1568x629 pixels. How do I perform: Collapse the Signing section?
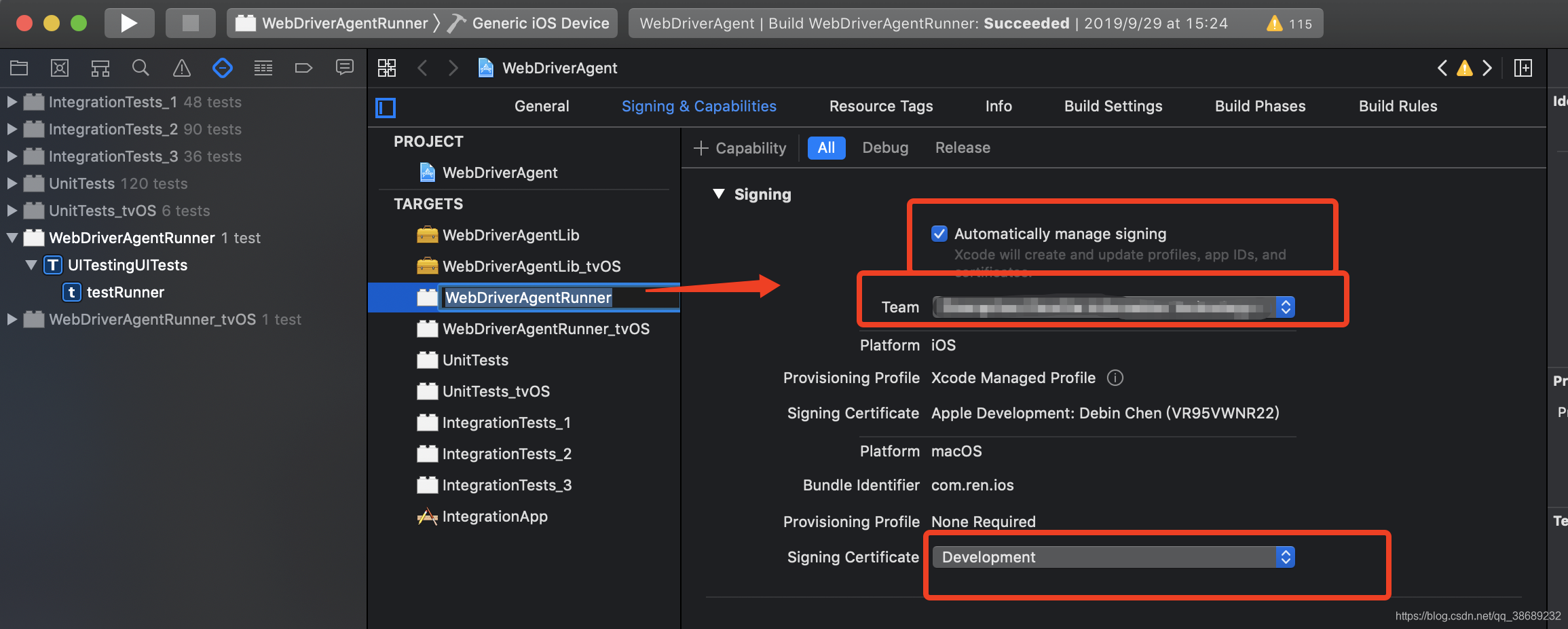pos(719,194)
